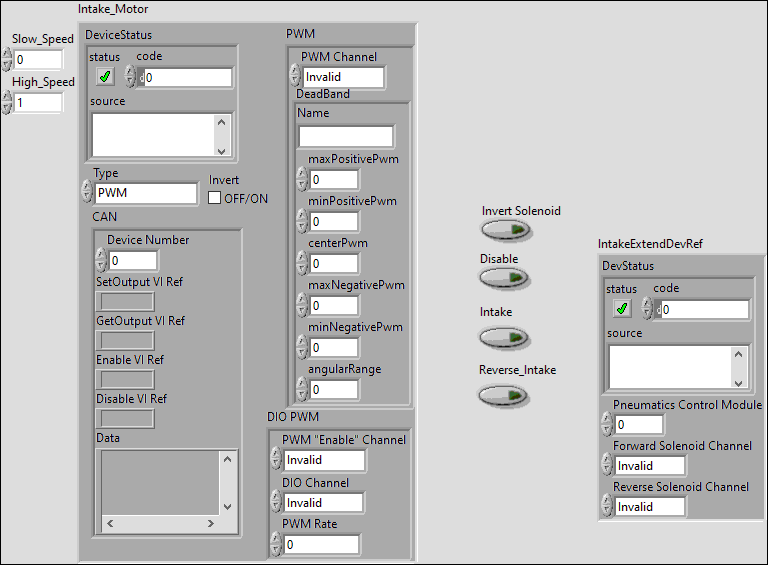This screenshot has width=768, height=565.
Task: Open the Reverse Solenoid Channel selector
Action: click(x=649, y=506)
